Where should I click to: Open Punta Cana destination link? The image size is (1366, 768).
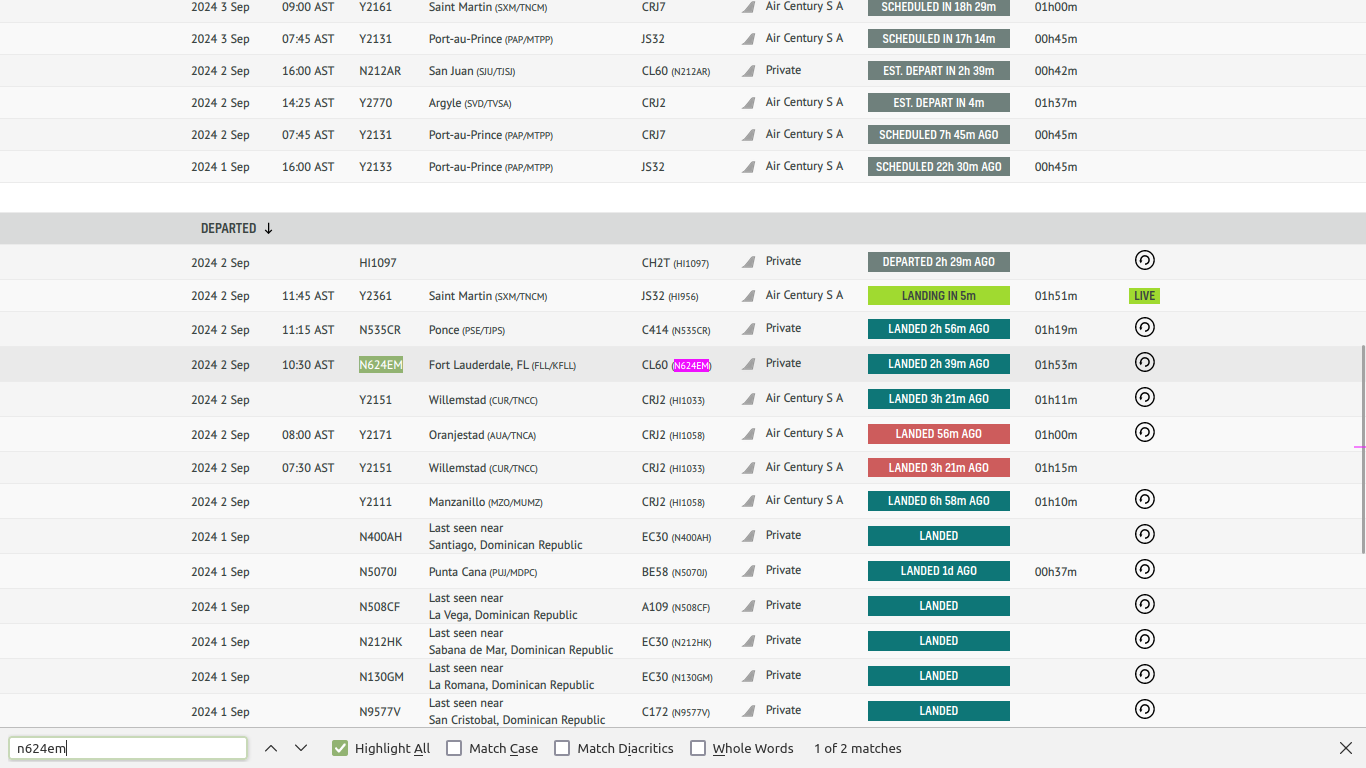(483, 572)
